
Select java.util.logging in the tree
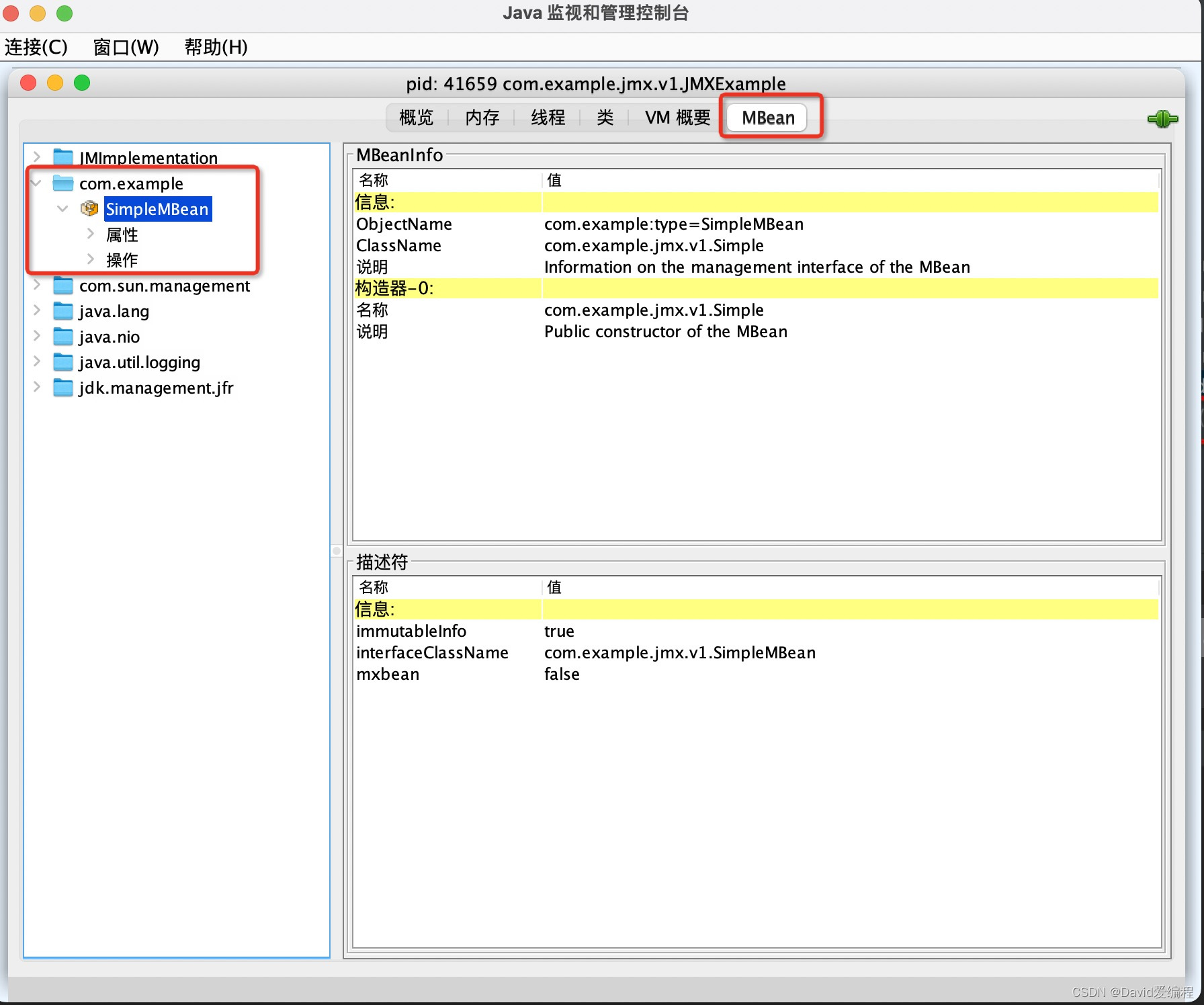139,362
